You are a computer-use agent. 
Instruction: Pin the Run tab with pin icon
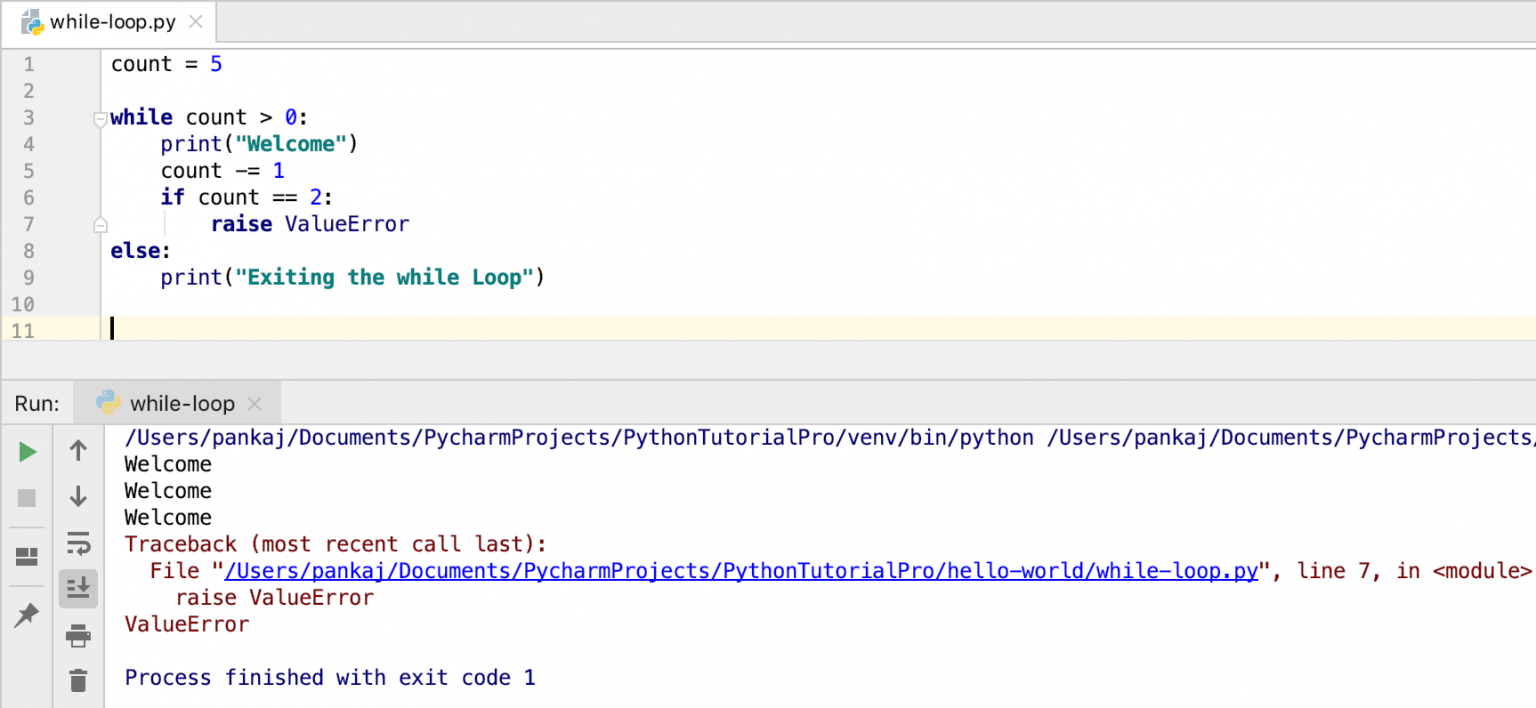(x=27, y=617)
